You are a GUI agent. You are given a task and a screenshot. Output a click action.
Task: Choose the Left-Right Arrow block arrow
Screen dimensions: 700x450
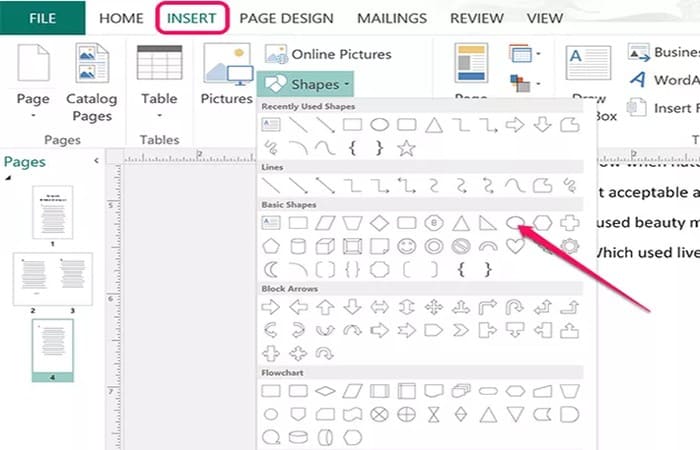(x=379, y=307)
